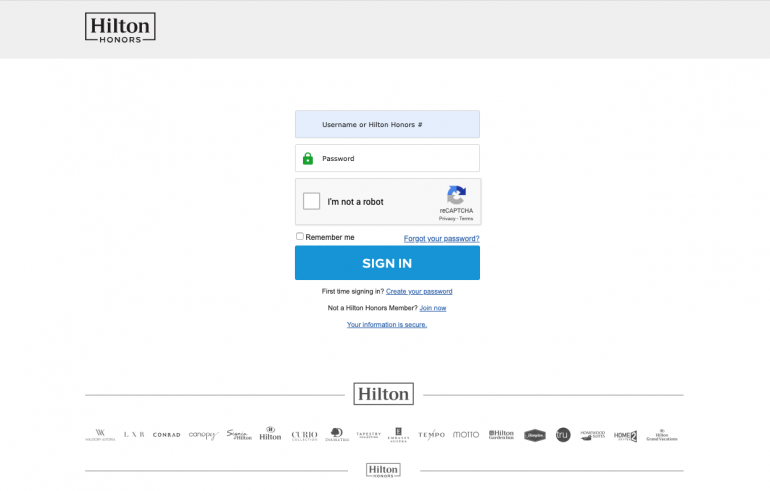Select the Conrad brand logo

pyautogui.click(x=166, y=435)
